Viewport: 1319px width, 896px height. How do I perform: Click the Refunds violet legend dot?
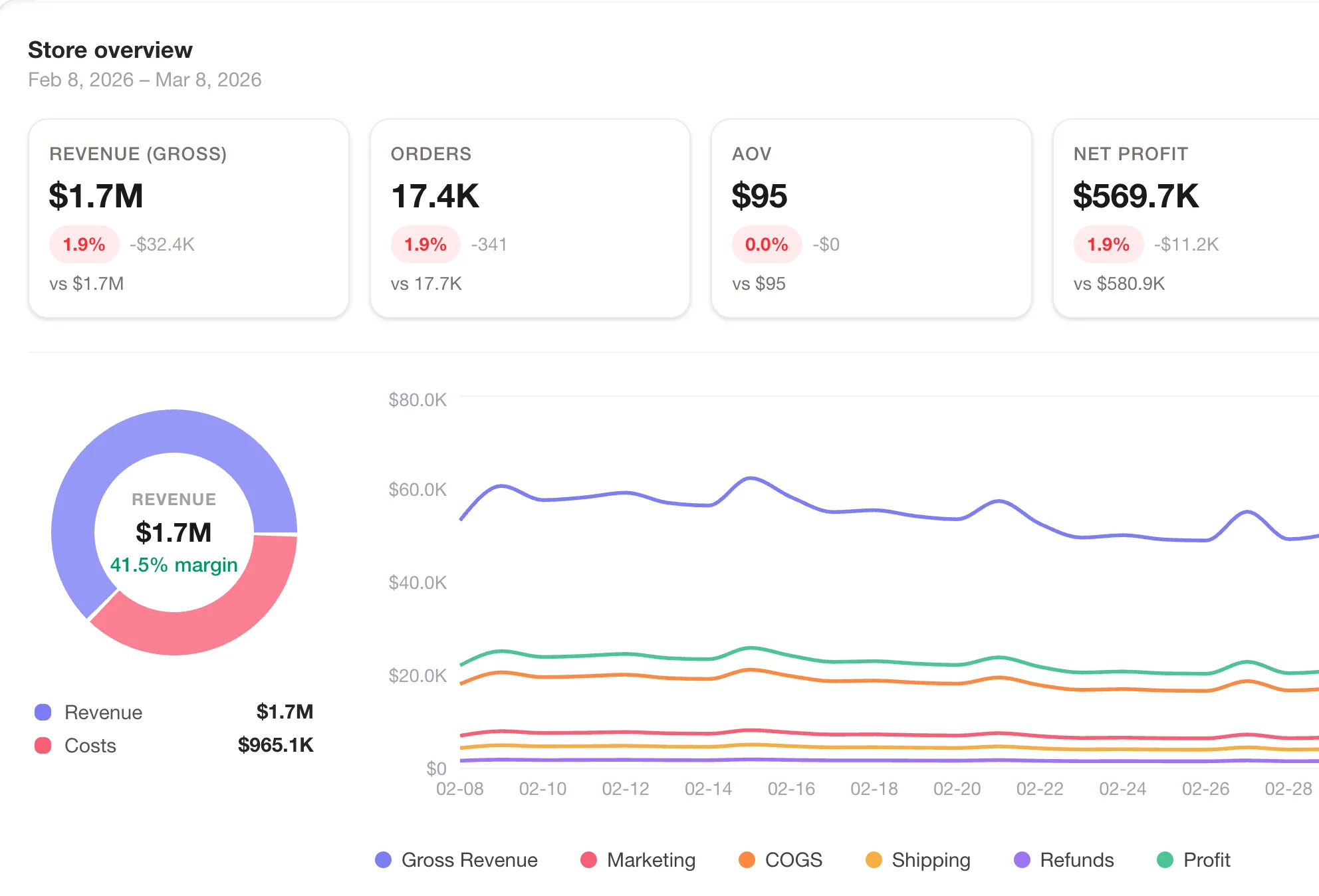tap(1022, 860)
